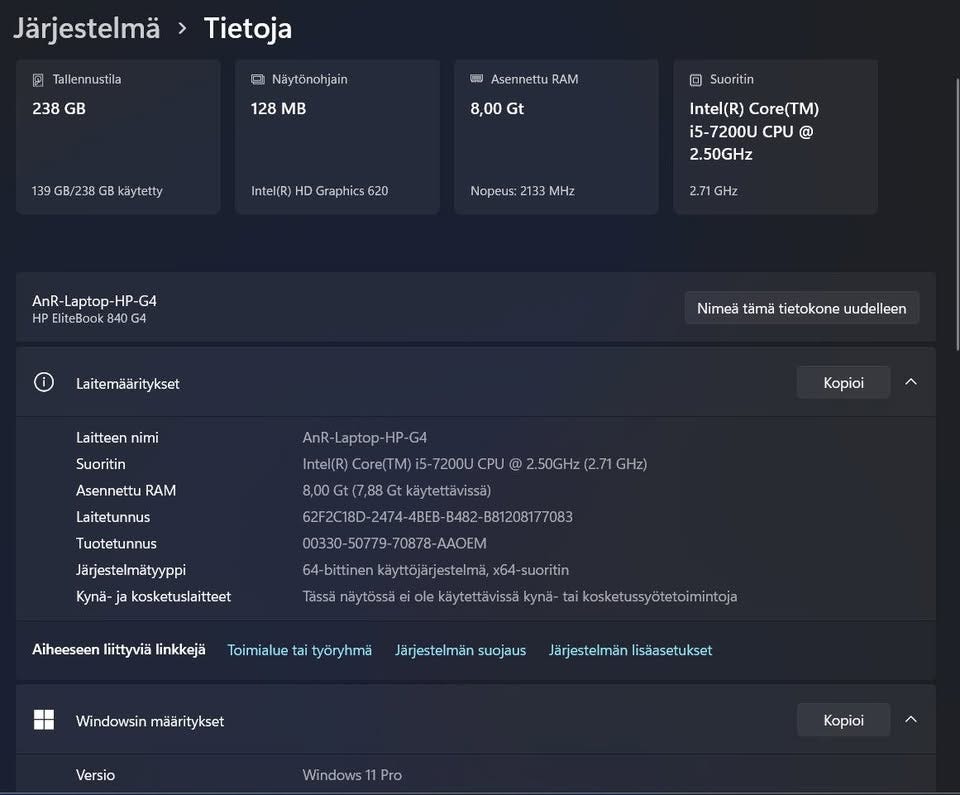Image resolution: width=960 pixels, height=795 pixels.
Task: Open Järjestelmän suojaus link
Action: tap(460, 650)
